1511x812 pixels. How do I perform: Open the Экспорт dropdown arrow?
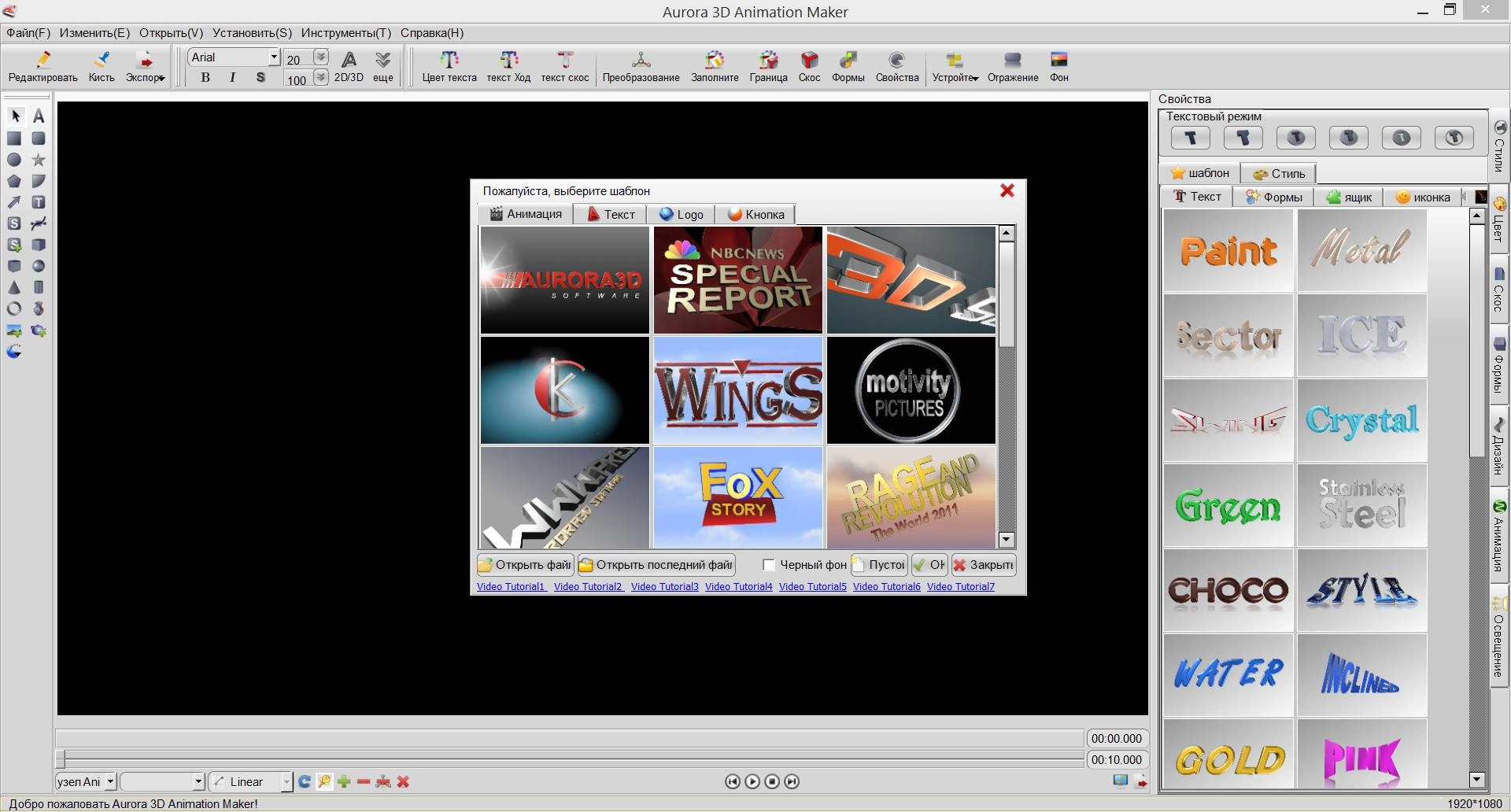click(x=161, y=78)
